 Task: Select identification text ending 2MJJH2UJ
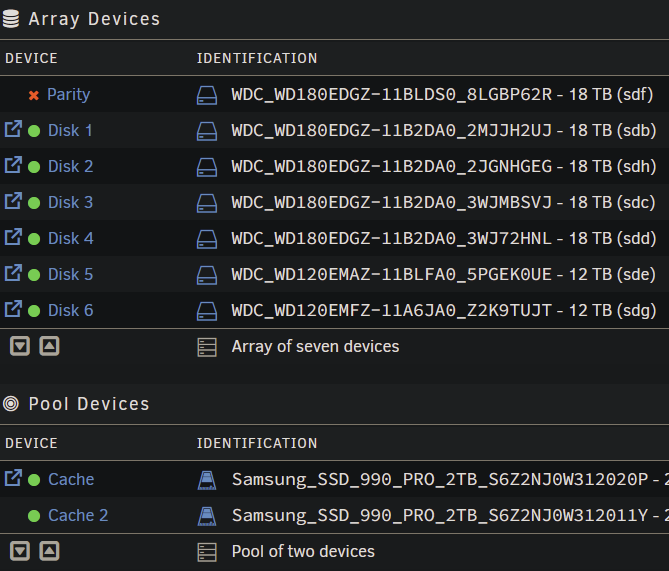[x=392, y=131]
